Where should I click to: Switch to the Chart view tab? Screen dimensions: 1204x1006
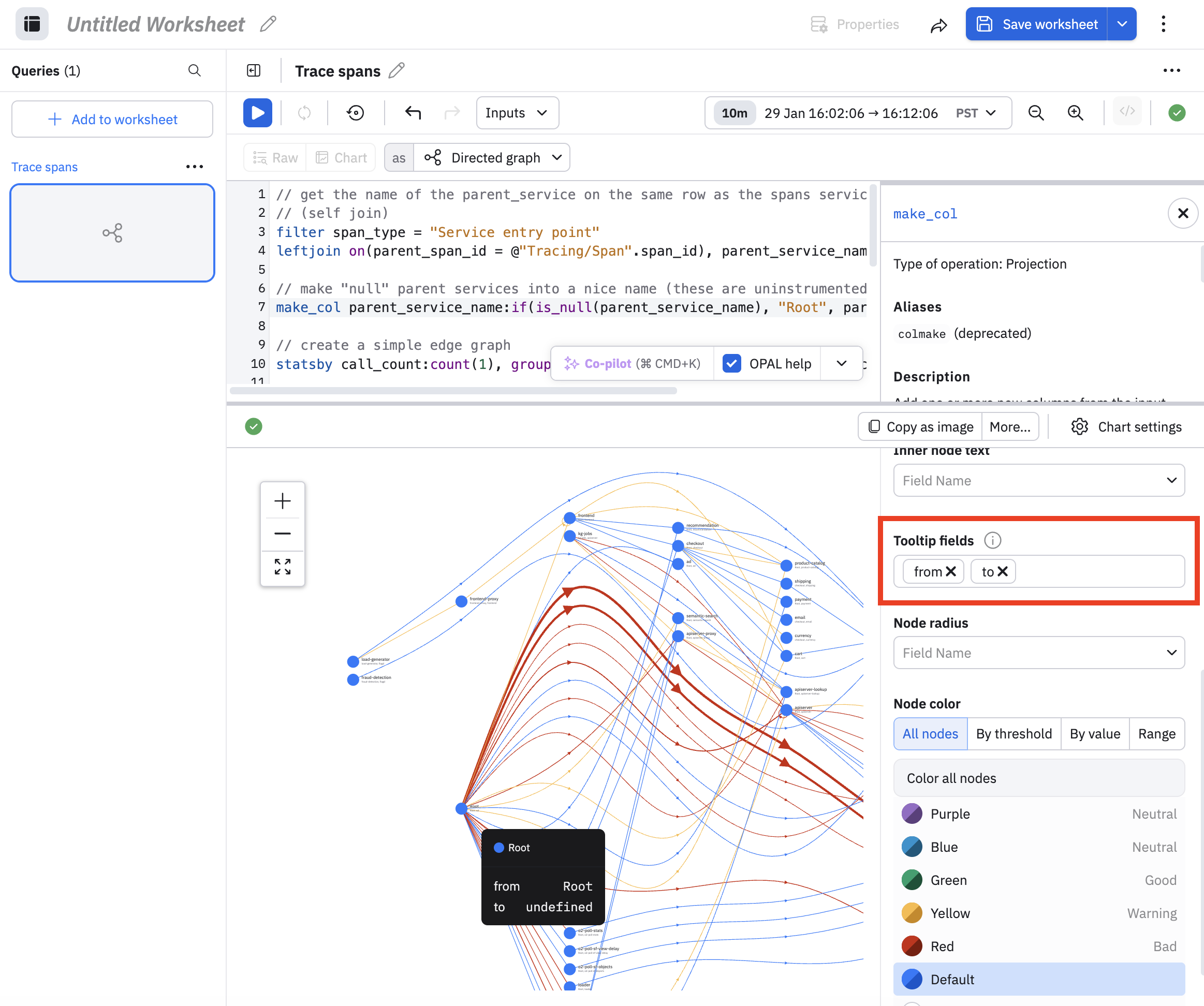(x=342, y=158)
